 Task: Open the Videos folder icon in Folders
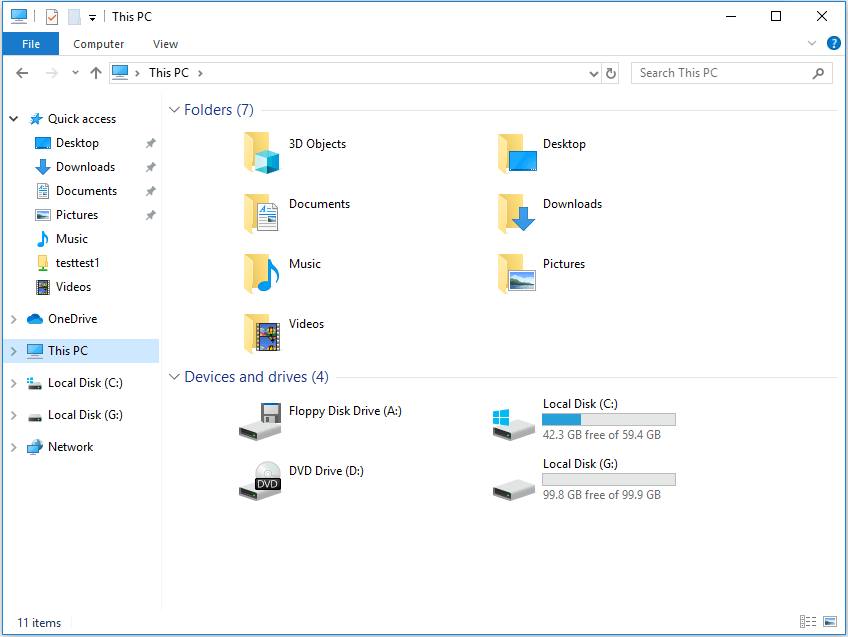pyautogui.click(x=262, y=334)
